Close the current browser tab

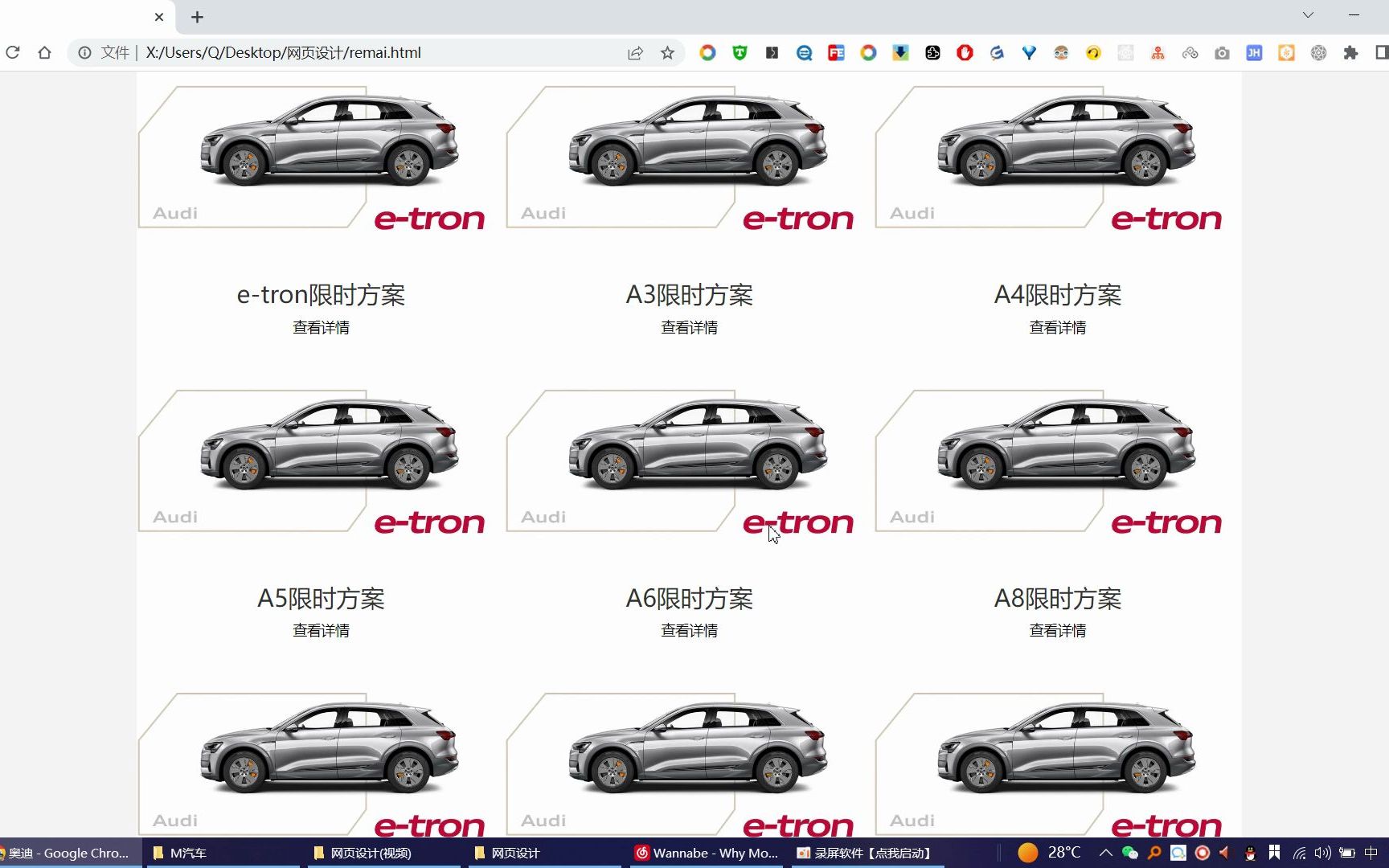[159, 17]
